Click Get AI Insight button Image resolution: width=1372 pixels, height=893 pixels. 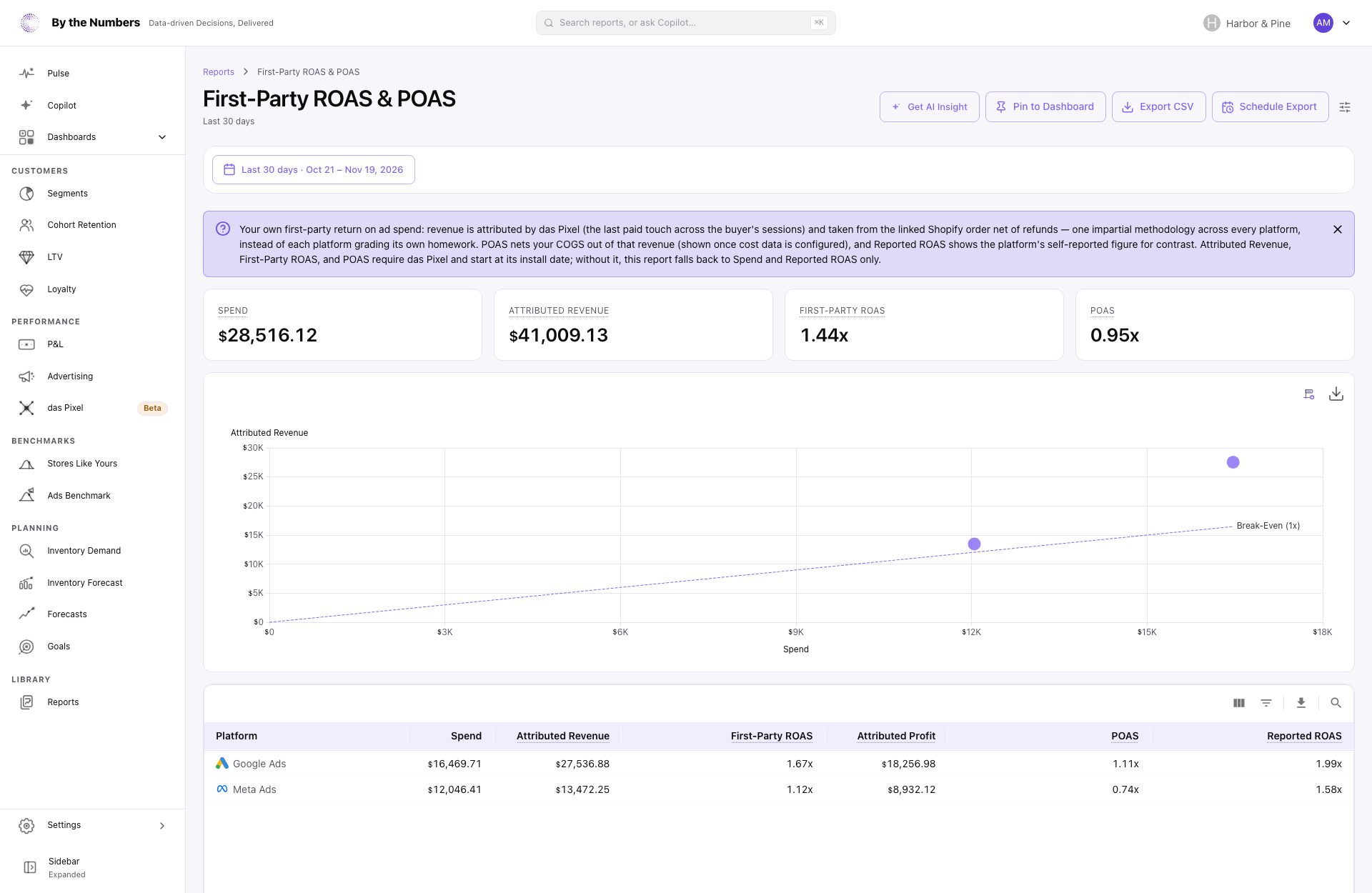click(929, 107)
